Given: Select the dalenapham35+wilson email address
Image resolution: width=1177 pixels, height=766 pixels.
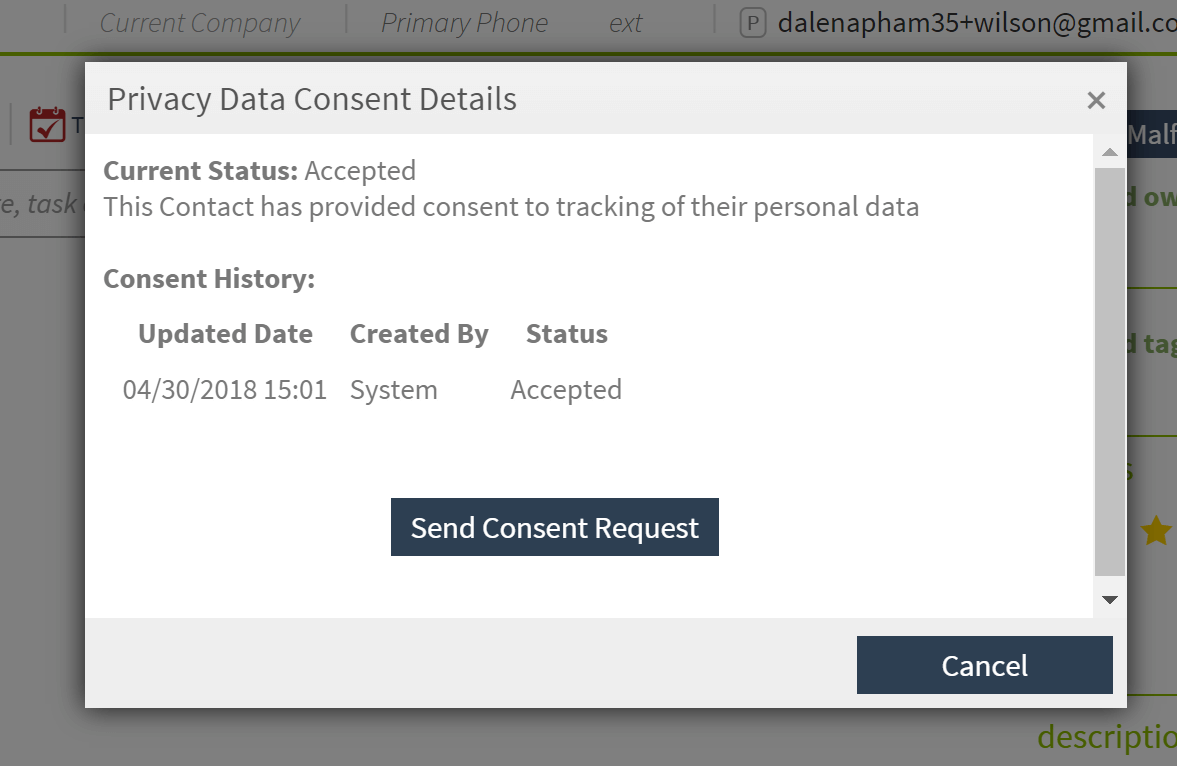Looking at the screenshot, I should click(977, 23).
